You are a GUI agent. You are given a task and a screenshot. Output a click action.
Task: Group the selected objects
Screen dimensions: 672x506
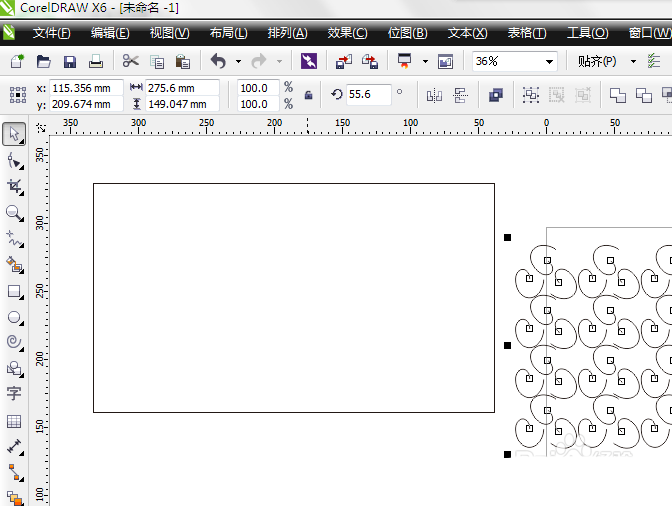pos(531,95)
